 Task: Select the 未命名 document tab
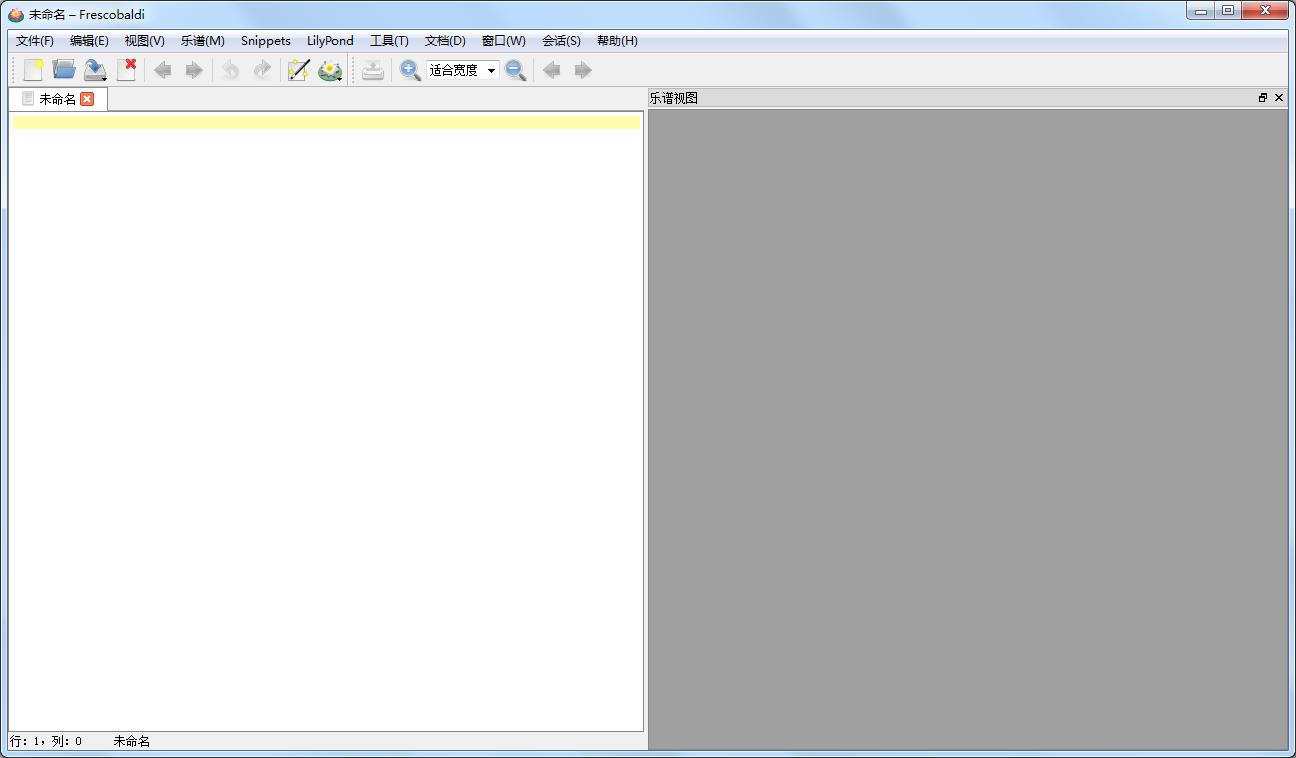click(56, 99)
